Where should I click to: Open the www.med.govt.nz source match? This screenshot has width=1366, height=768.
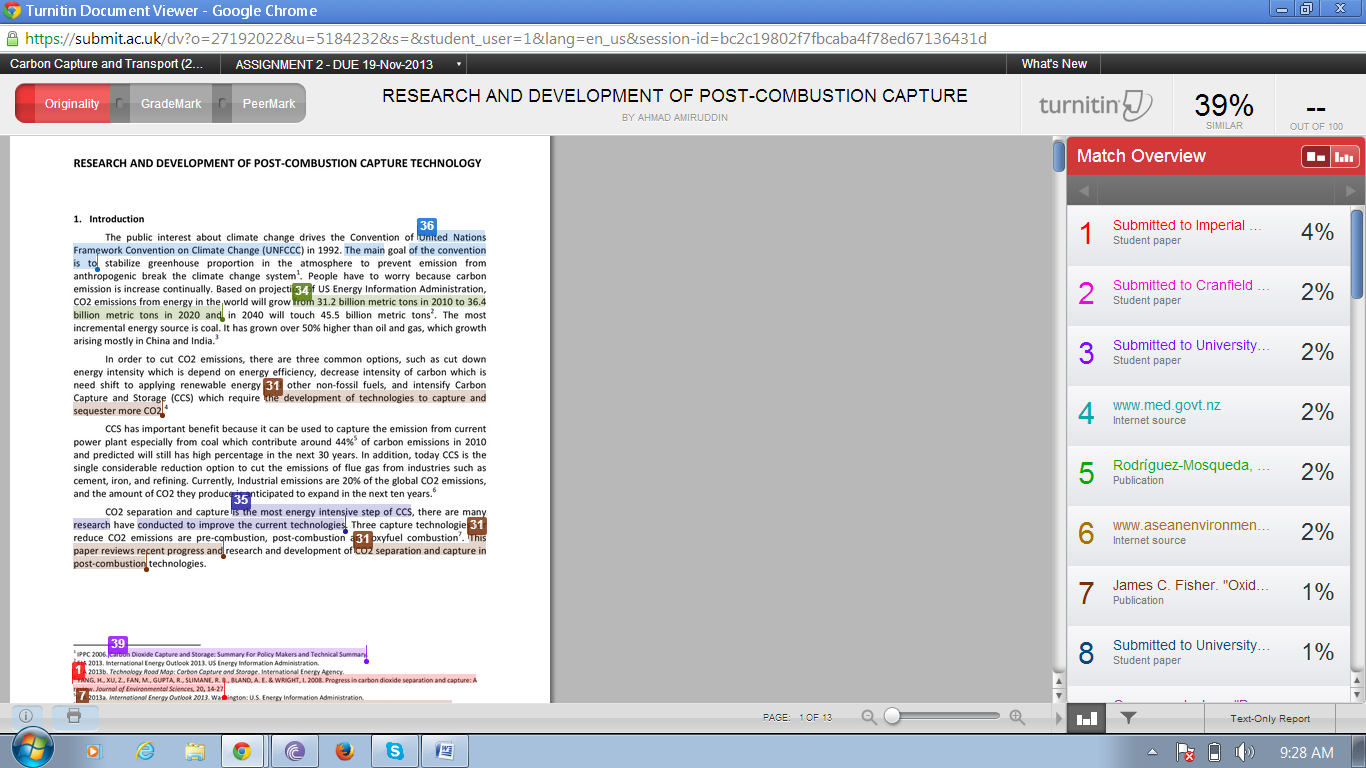1166,406
